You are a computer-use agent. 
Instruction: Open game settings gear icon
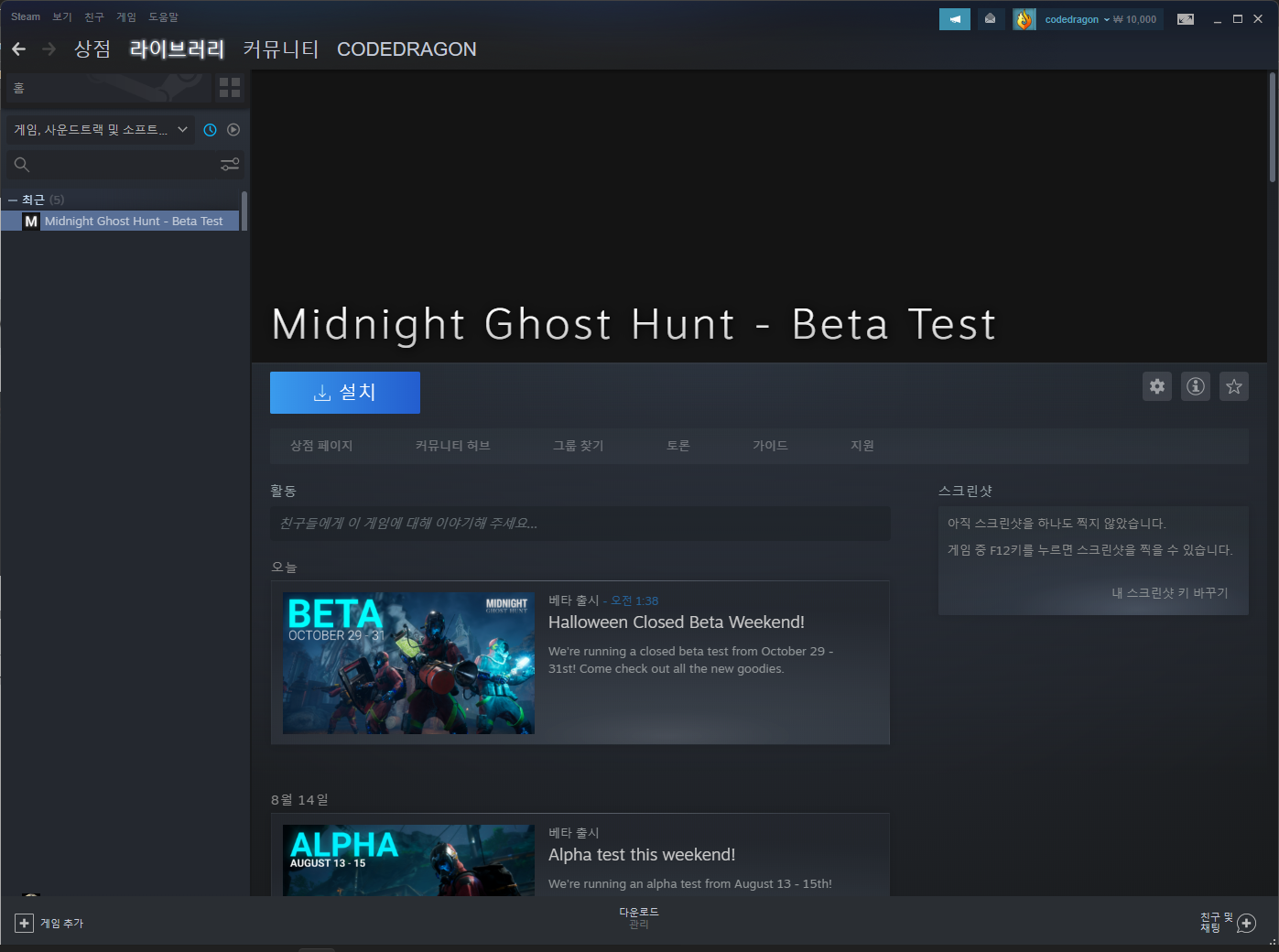click(1157, 386)
